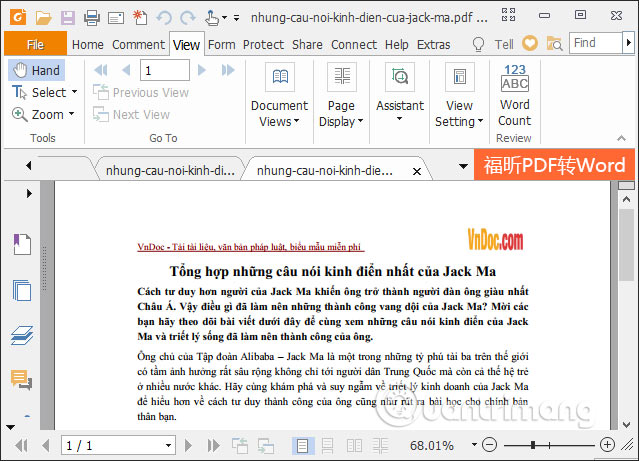Image resolution: width=639 pixels, height=461 pixels.
Task: Go to previous page in ribbon
Action: (x=126, y=70)
